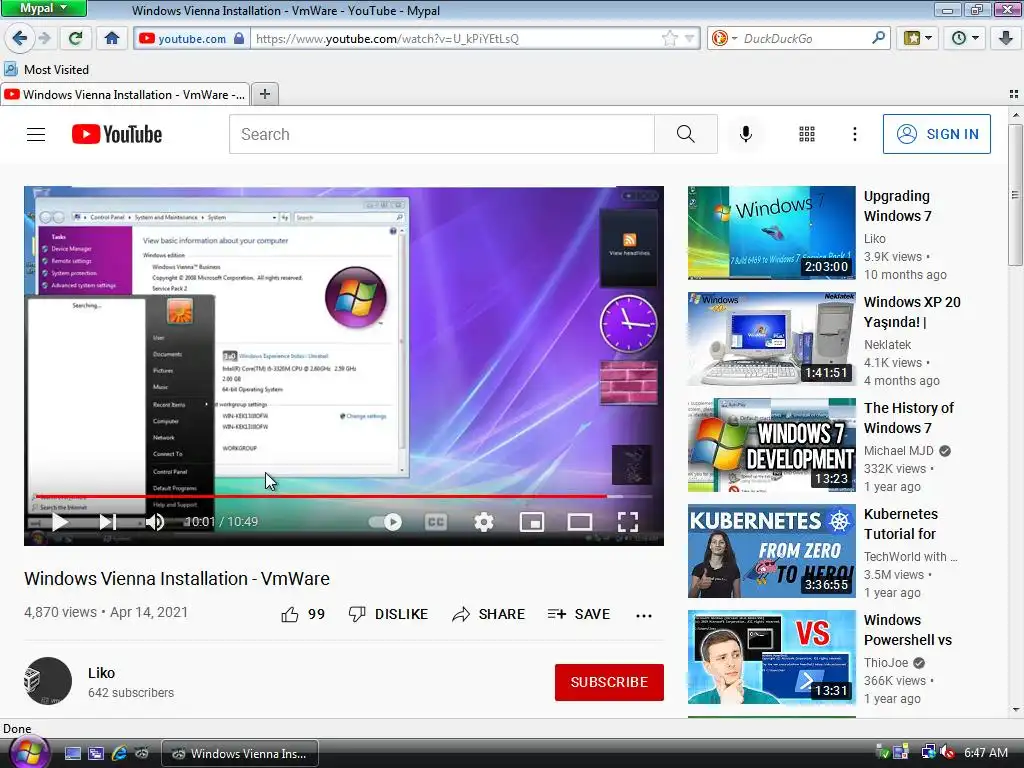Toggle autoplay switch in the player
This screenshot has height=768, width=1024.
coord(385,522)
